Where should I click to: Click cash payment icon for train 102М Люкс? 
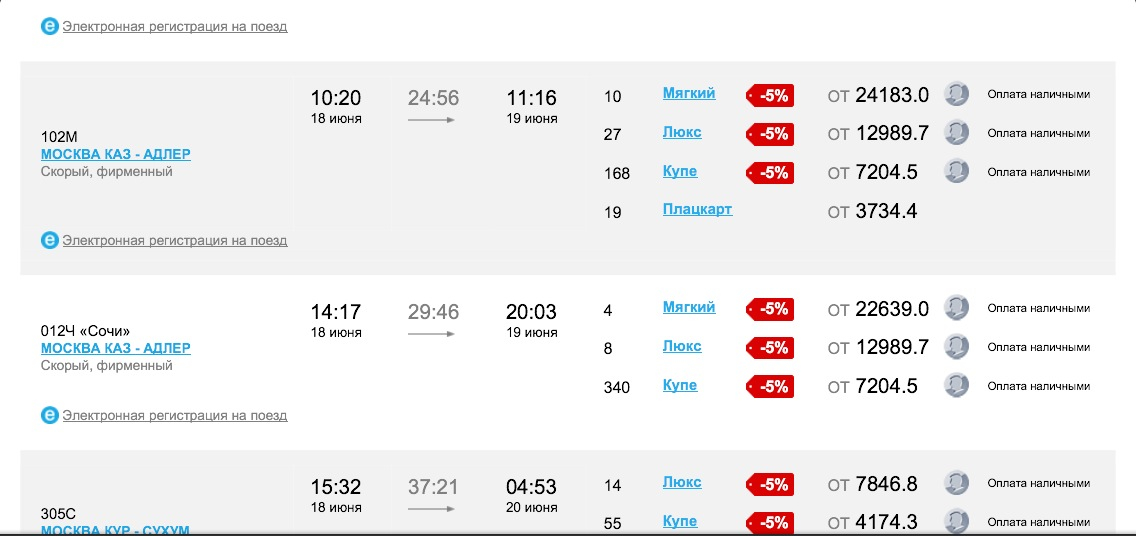pyautogui.click(x=957, y=132)
